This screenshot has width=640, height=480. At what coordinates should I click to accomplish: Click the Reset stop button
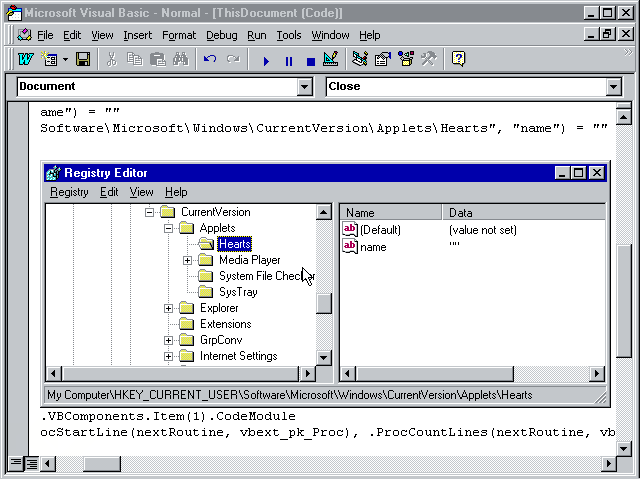coord(311,61)
